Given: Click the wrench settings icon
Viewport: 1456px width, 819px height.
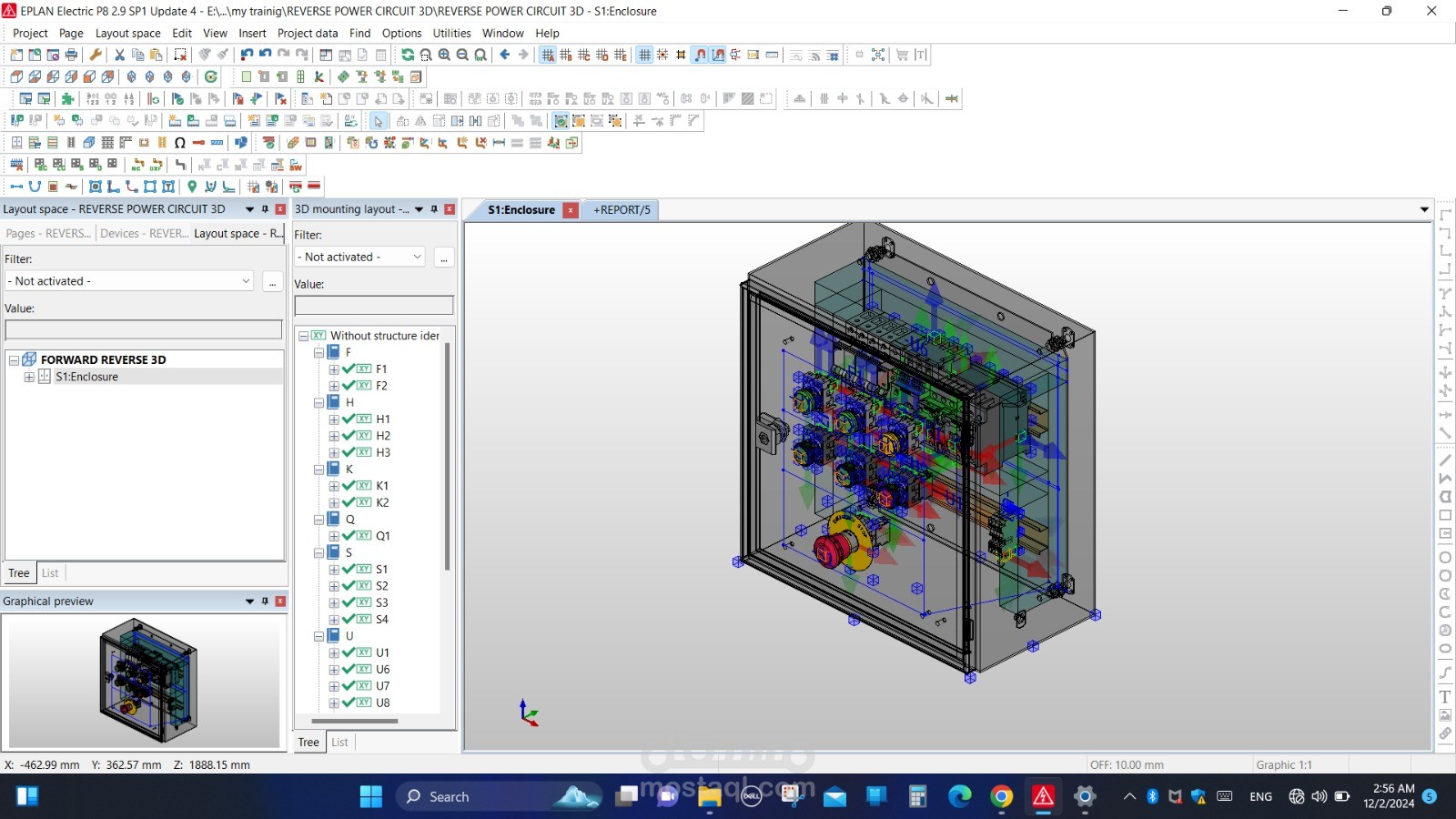Looking at the screenshot, I should (96, 55).
